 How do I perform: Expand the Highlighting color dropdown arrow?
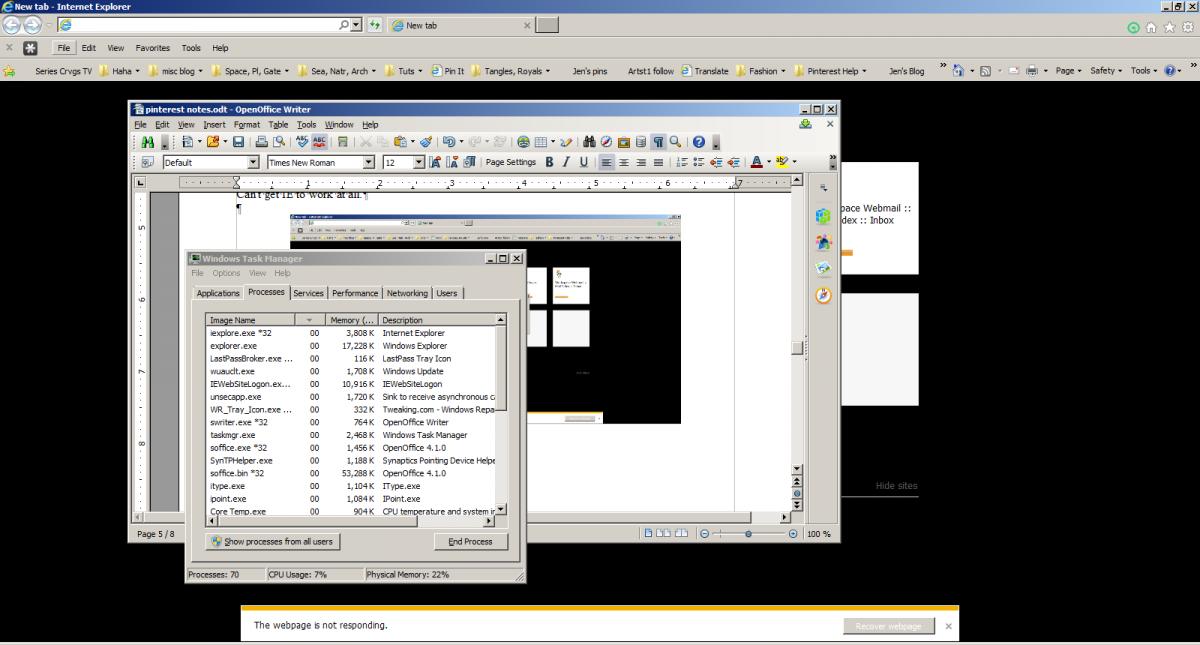coord(794,162)
